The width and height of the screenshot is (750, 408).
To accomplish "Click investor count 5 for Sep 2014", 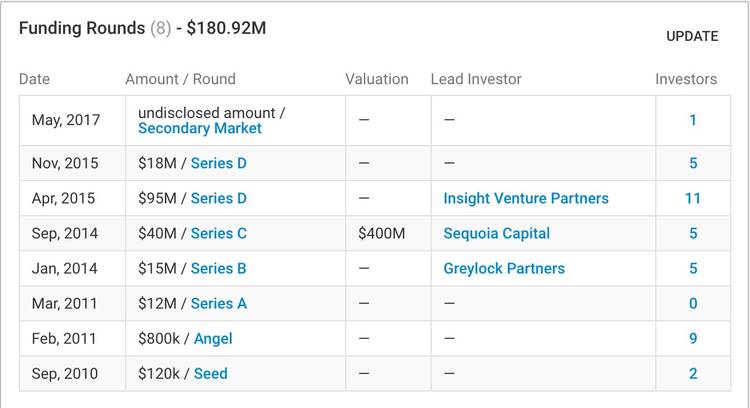I will click(693, 233).
